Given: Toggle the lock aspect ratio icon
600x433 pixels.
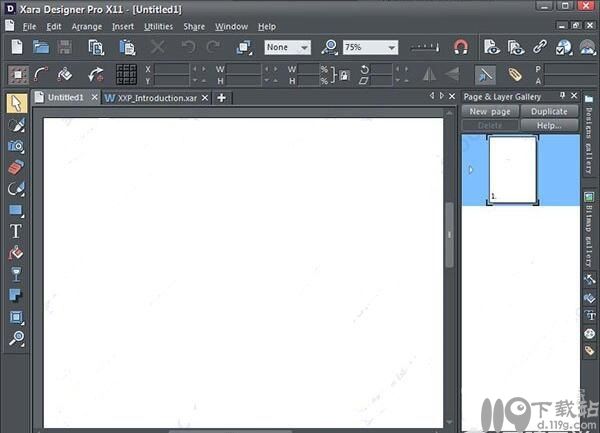Looking at the screenshot, I should point(344,75).
